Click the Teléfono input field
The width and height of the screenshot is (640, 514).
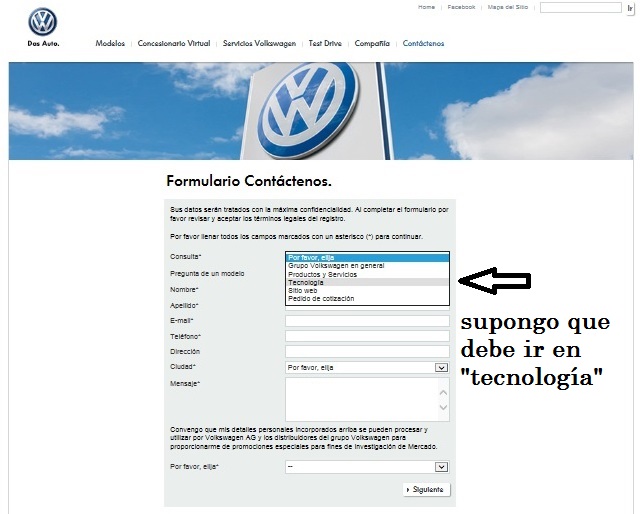pos(367,336)
